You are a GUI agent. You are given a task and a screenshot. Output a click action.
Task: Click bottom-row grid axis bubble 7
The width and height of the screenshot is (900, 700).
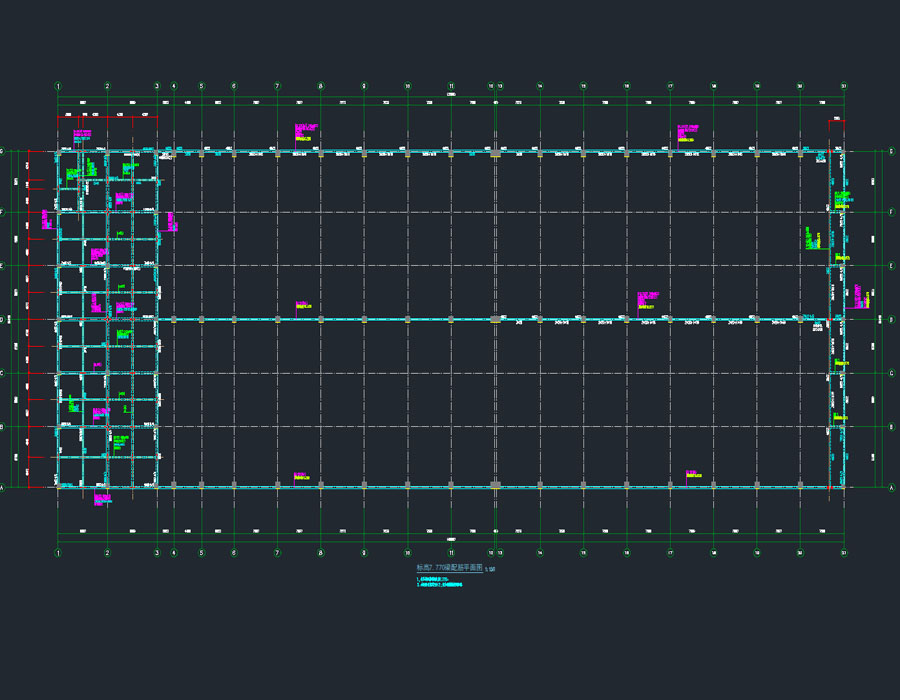(277, 553)
